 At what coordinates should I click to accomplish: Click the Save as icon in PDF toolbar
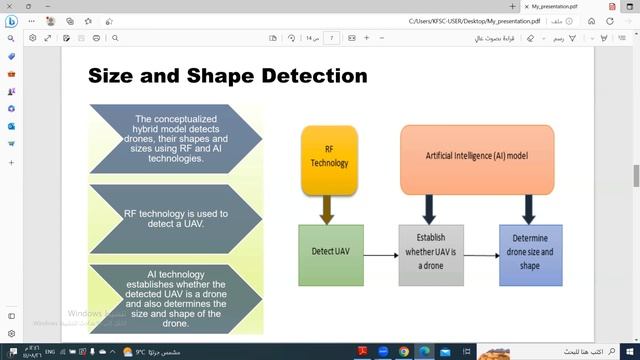(x=66, y=38)
